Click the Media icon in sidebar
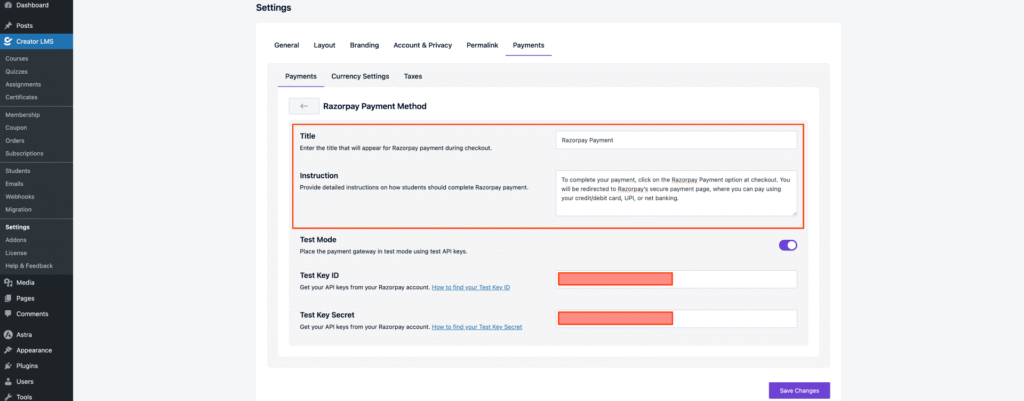 (x=8, y=283)
